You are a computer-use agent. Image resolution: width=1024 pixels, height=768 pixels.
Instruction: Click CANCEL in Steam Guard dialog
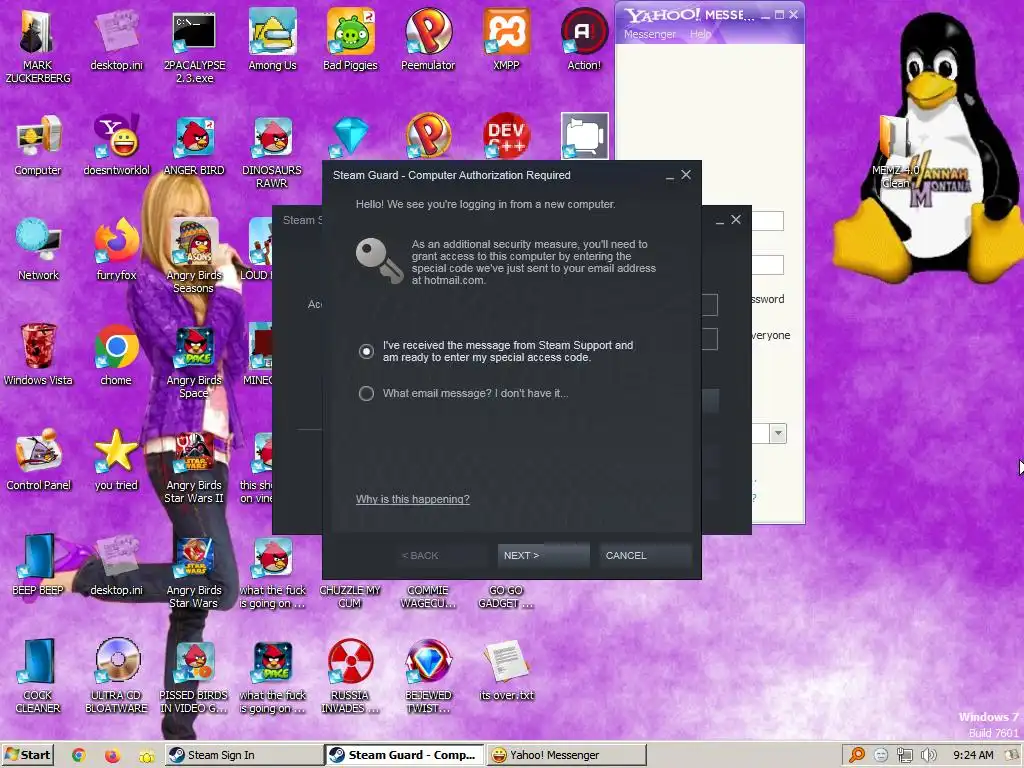(x=644, y=555)
